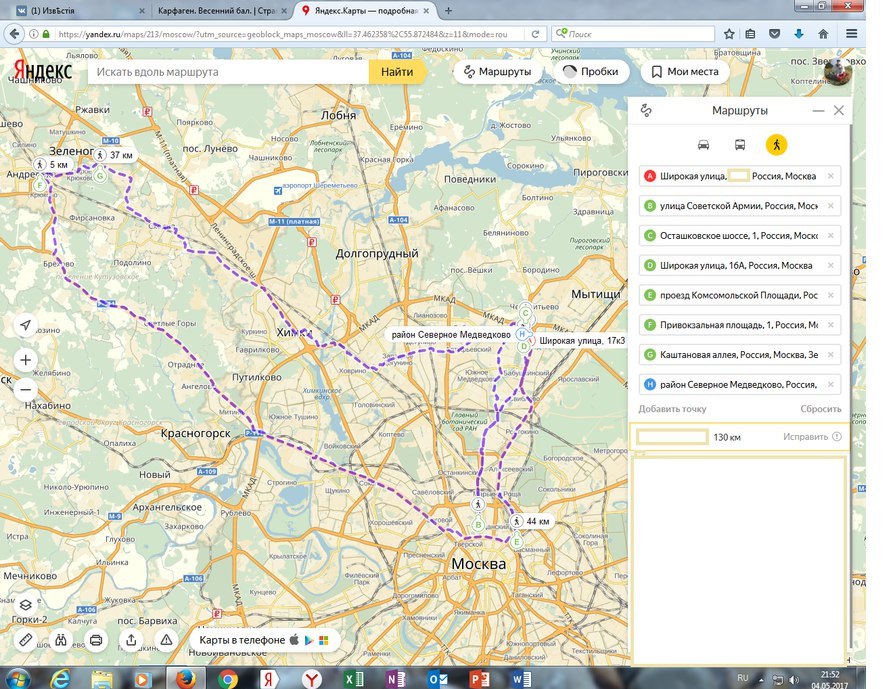Remove point G Каштановая аллея

click(831, 354)
